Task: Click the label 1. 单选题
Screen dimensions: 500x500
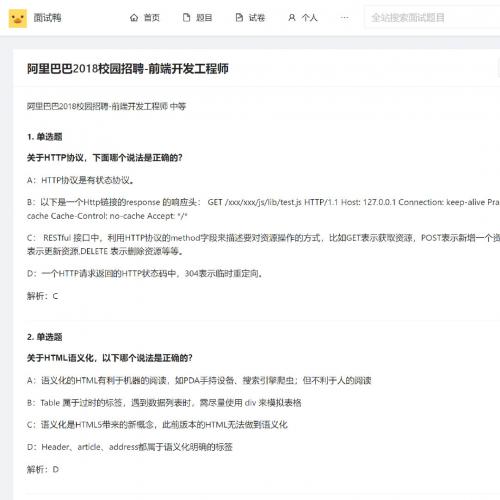Action: [x=45, y=137]
